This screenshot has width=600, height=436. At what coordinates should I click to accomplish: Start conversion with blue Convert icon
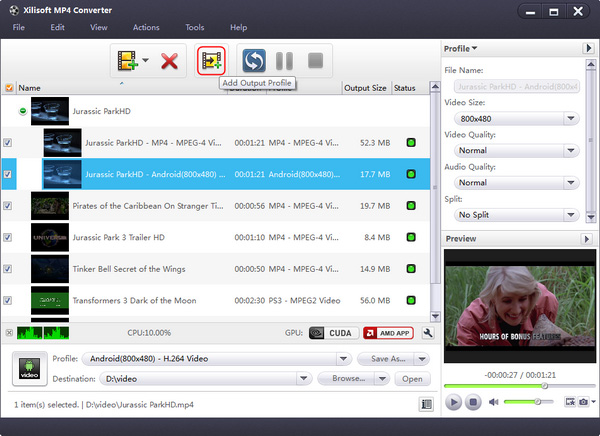point(254,60)
